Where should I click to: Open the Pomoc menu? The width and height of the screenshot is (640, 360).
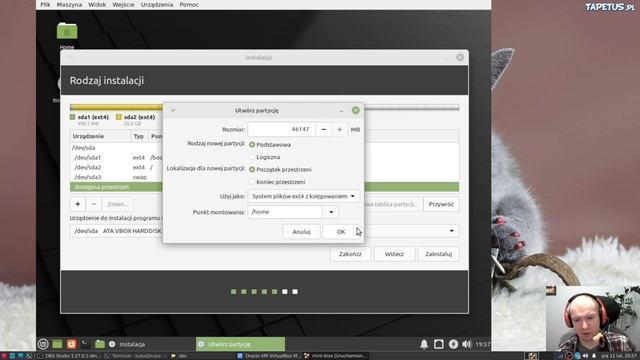(x=189, y=4)
